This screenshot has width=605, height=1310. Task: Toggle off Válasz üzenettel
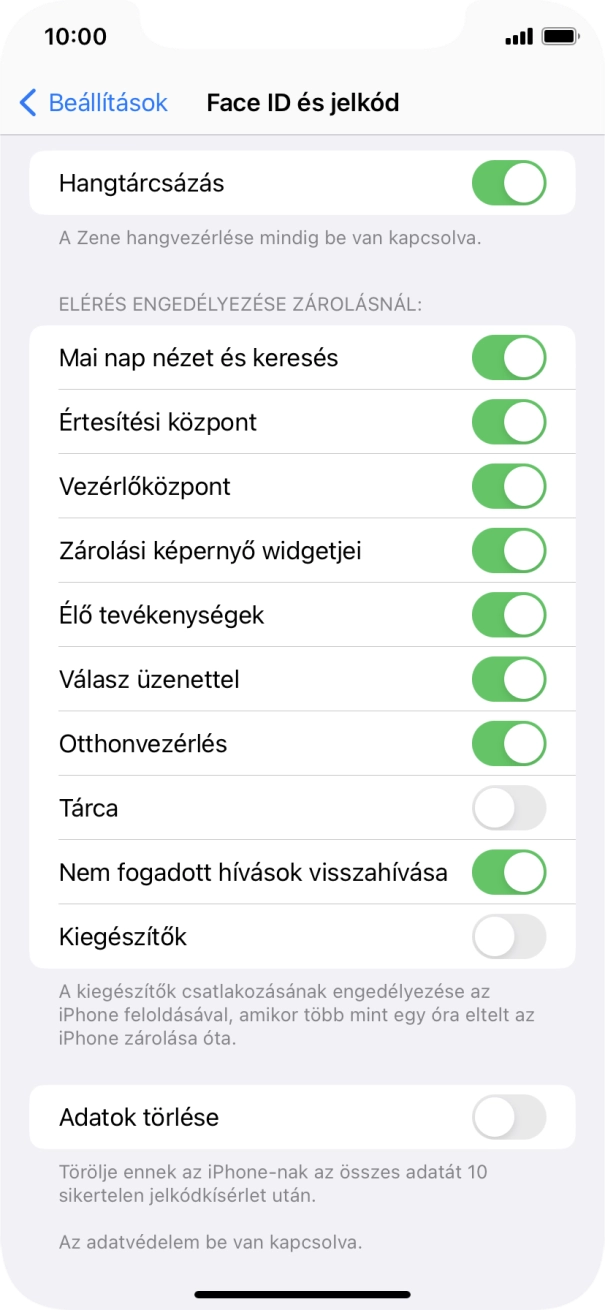[x=508, y=679]
